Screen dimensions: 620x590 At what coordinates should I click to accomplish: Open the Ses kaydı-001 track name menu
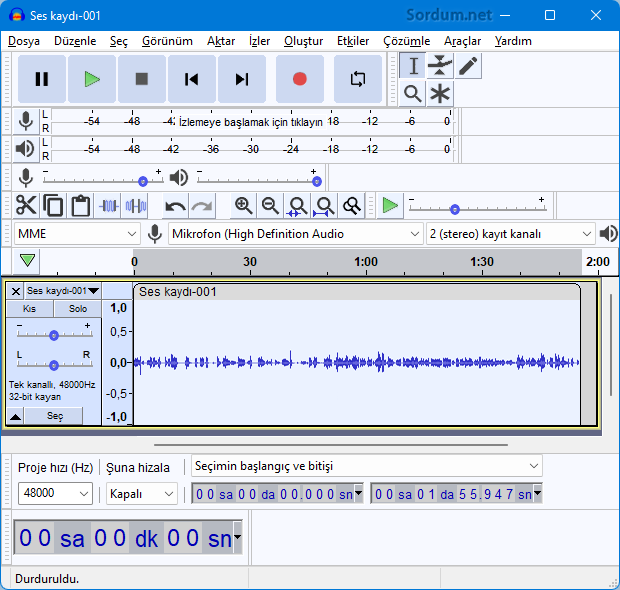63,291
